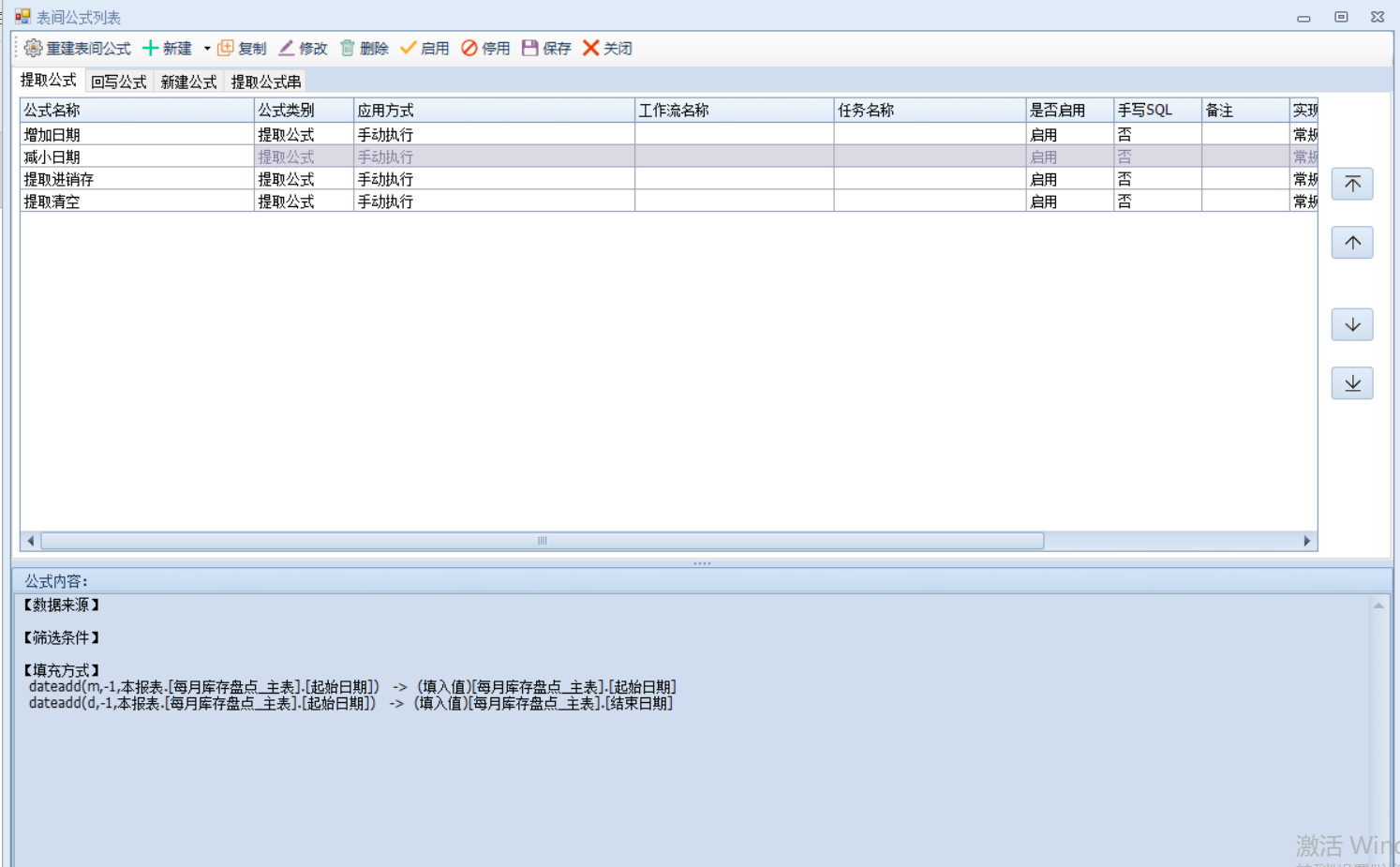
Task: Click the 启用 checkmark icon
Action: pos(409,48)
